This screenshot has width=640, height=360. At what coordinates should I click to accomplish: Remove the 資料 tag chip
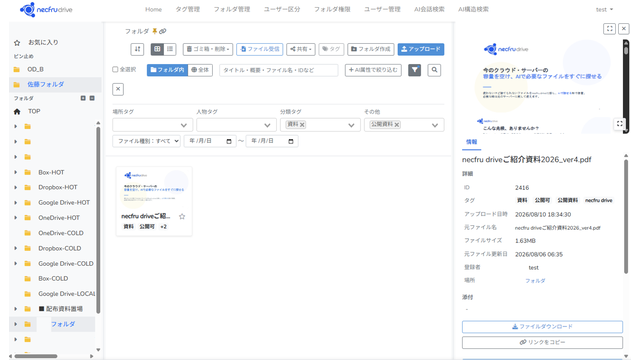pyautogui.click(x=302, y=125)
